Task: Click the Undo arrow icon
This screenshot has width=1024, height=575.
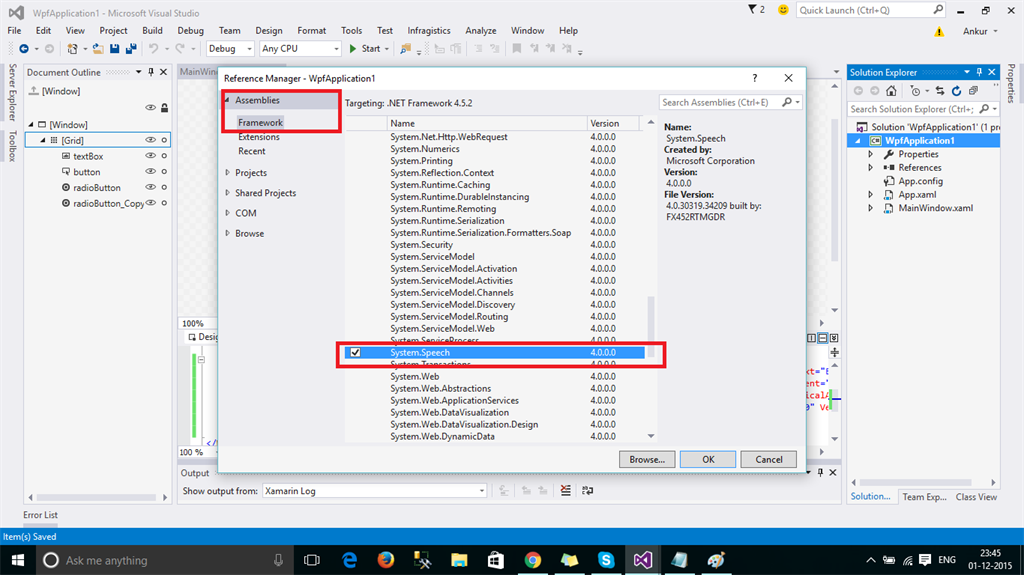Action: click(153, 49)
